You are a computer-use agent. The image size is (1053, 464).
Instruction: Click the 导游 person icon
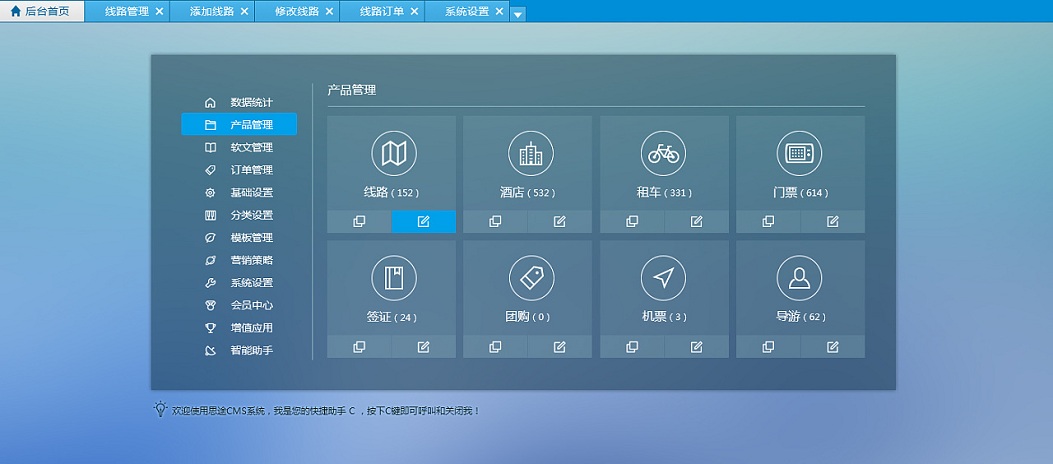799,278
